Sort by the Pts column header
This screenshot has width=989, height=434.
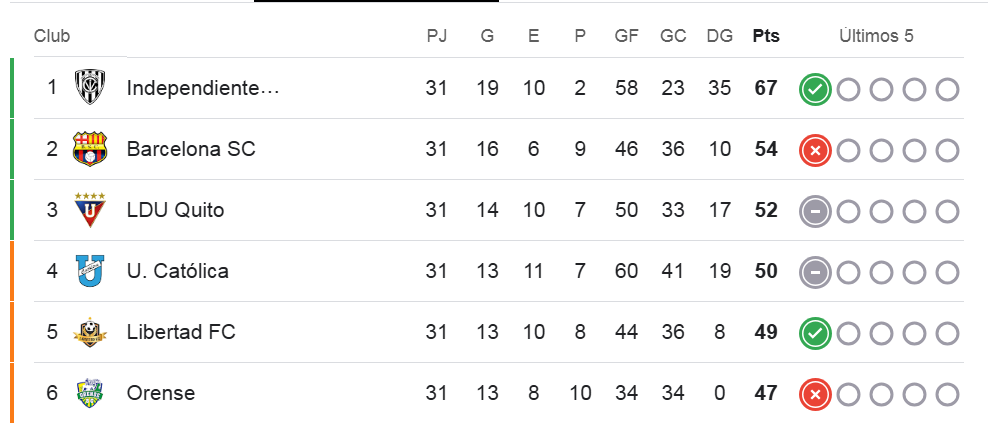(x=766, y=36)
